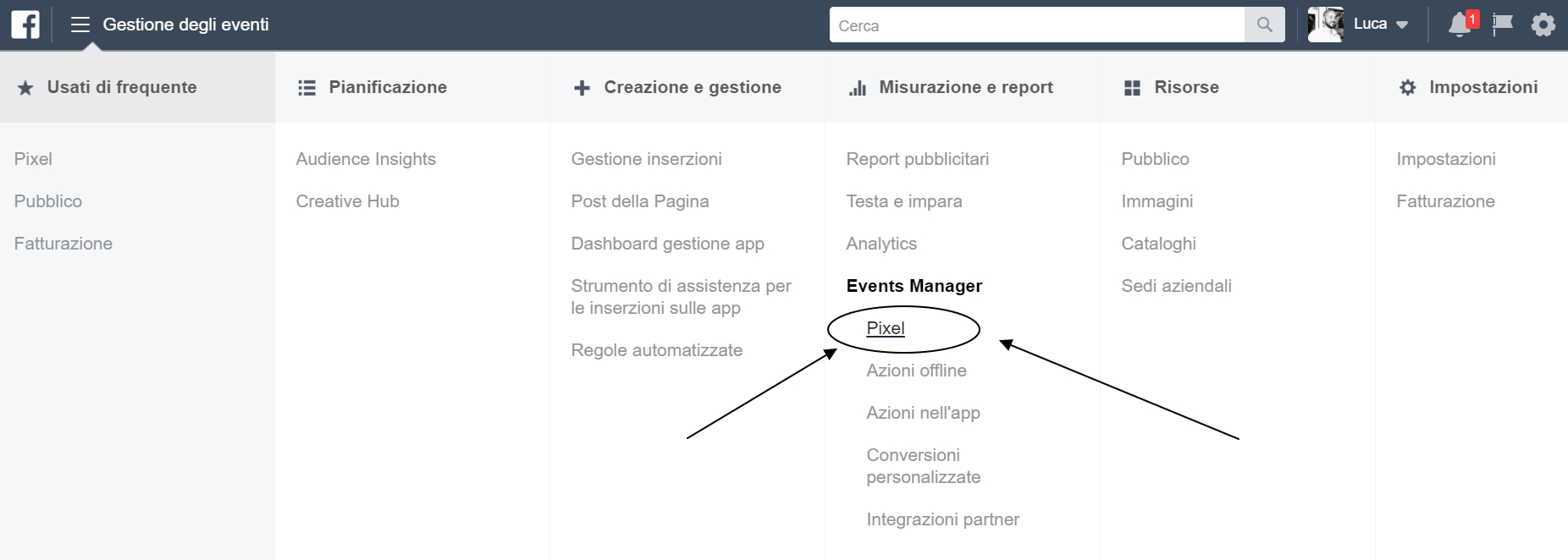Click the flag icon in header
Screen dimensions: 1568x560
(1502, 25)
